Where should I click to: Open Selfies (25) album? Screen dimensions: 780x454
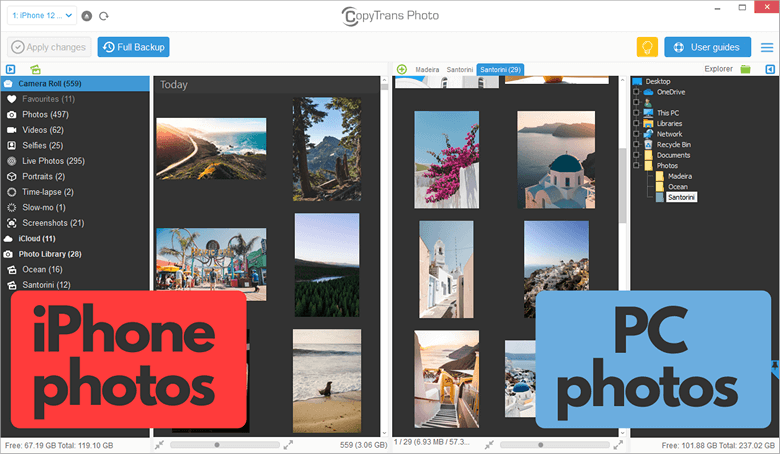(75, 145)
